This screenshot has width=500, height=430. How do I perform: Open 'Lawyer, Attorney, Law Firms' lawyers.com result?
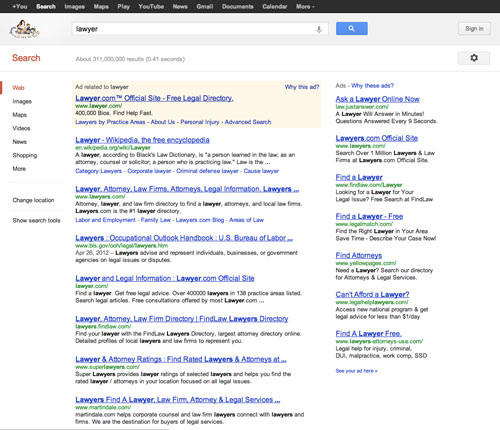[187, 189]
